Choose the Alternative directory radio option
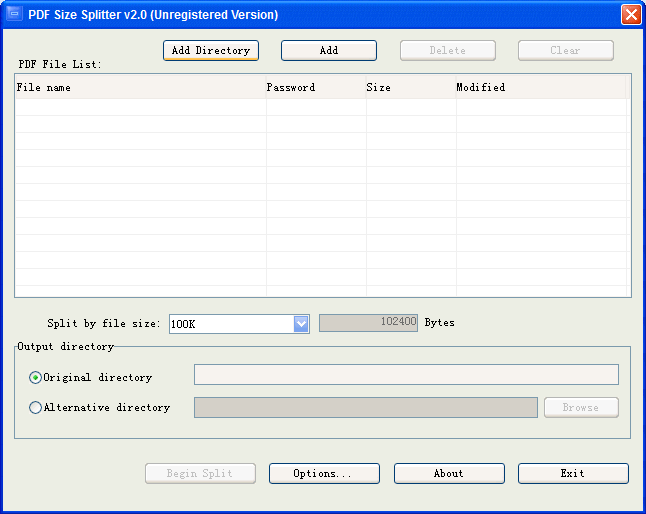The image size is (646, 514). click(x=36, y=407)
